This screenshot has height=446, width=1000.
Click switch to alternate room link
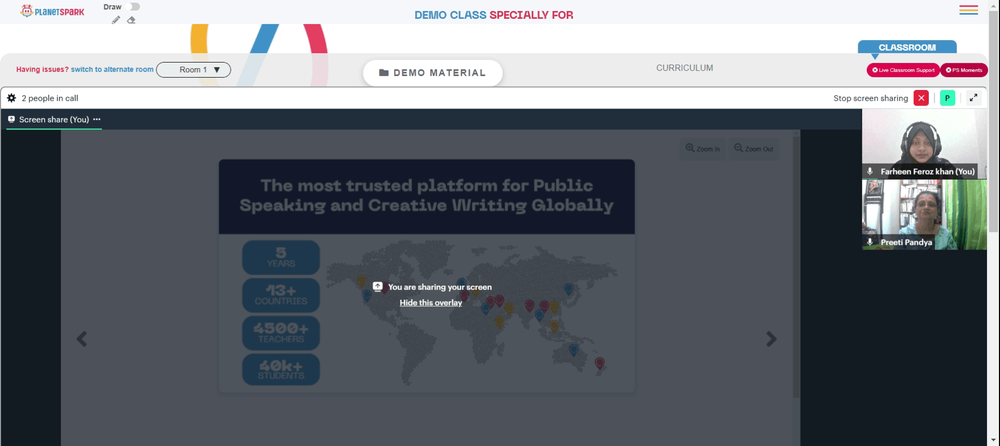pos(112,70)
